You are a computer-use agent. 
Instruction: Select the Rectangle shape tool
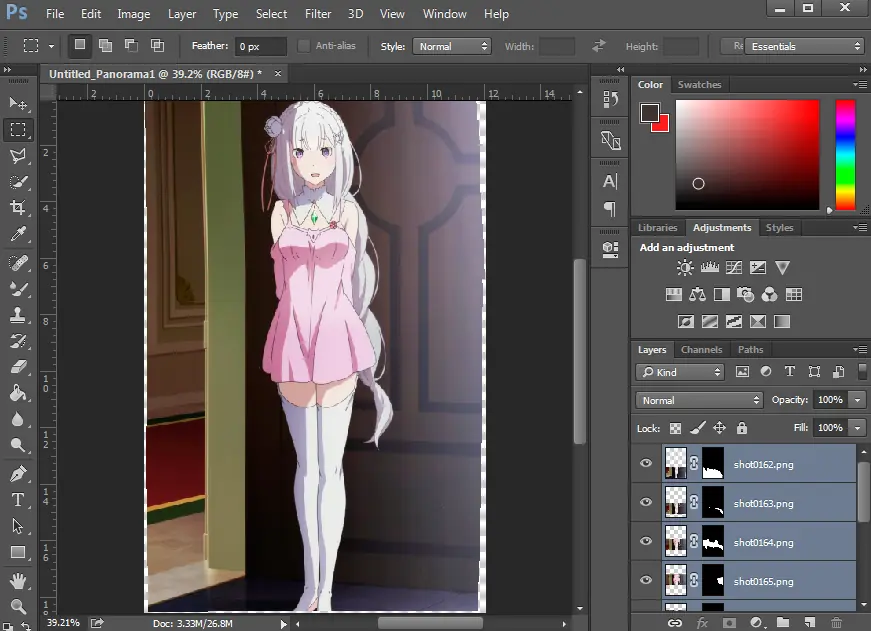point(18,552)
